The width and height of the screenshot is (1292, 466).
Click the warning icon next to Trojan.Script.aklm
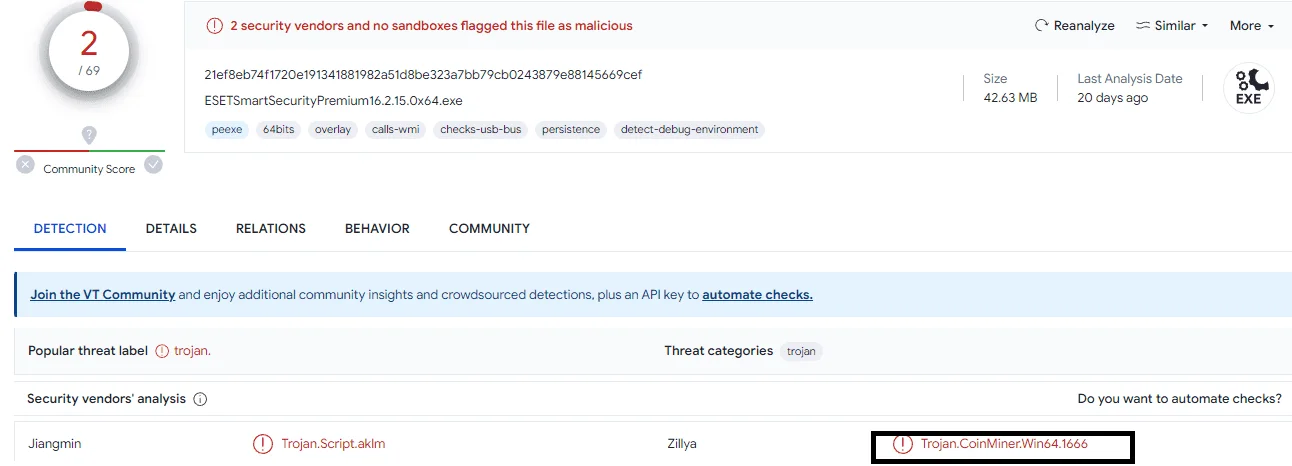[263, 443]
